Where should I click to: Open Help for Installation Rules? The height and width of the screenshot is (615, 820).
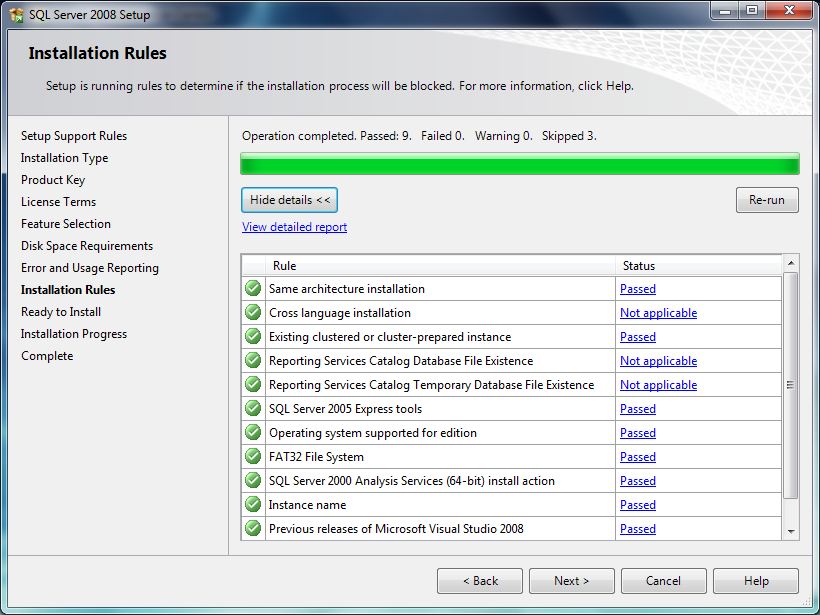(x=756, y=581)
